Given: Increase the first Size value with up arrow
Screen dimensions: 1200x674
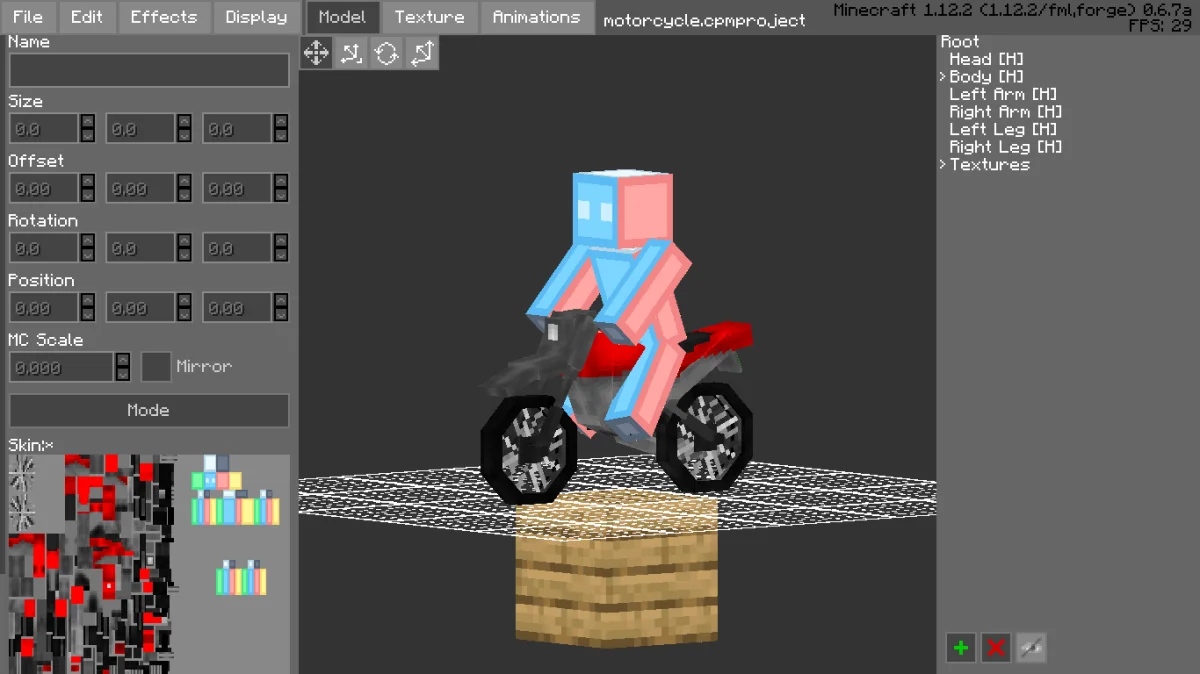Looking at the screenshot, I should point(88,121).
